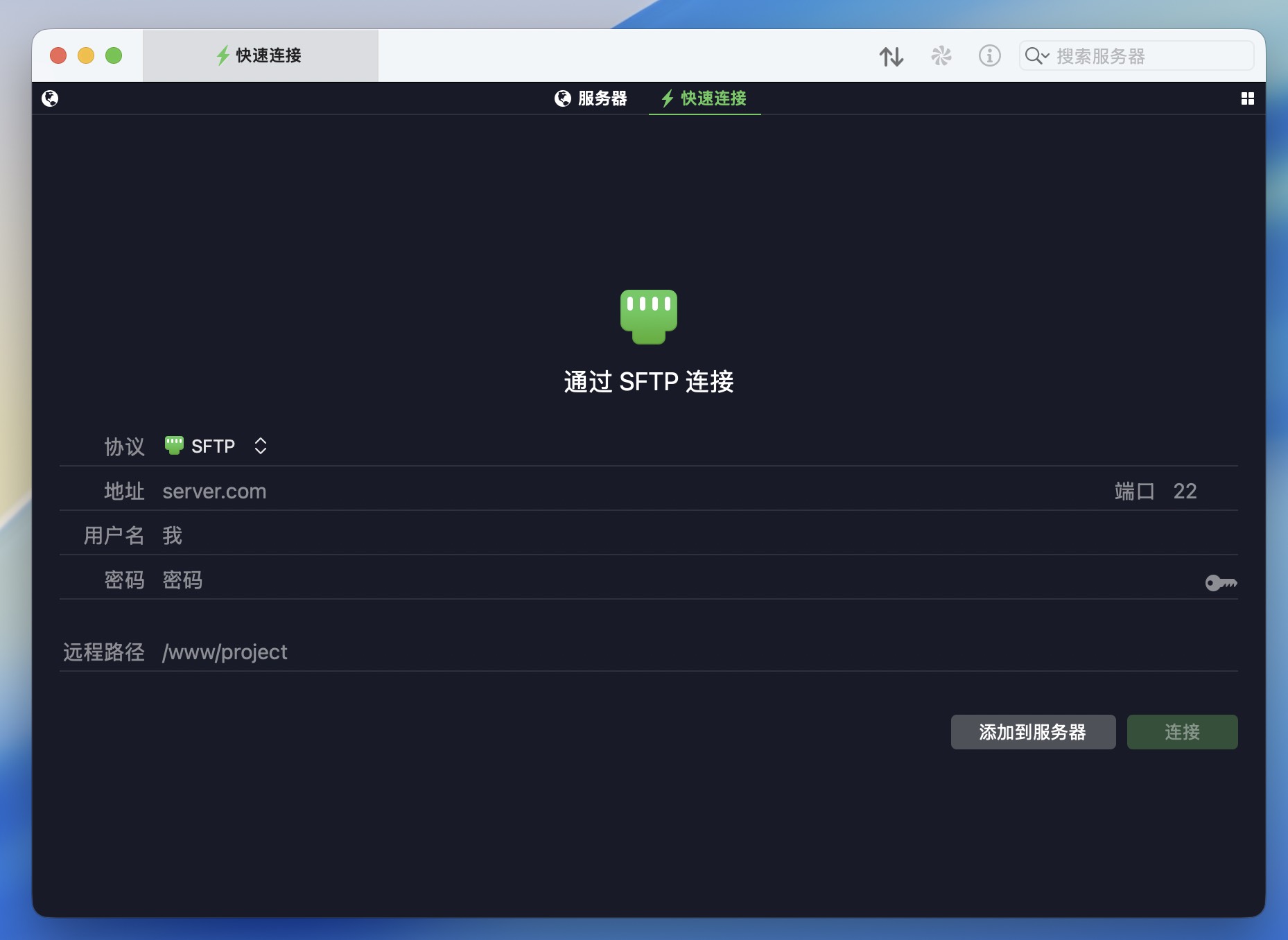This screenshot has width=1288, height=940.
Task: Toggle the grid view icon
Action: pos(1247,98)
